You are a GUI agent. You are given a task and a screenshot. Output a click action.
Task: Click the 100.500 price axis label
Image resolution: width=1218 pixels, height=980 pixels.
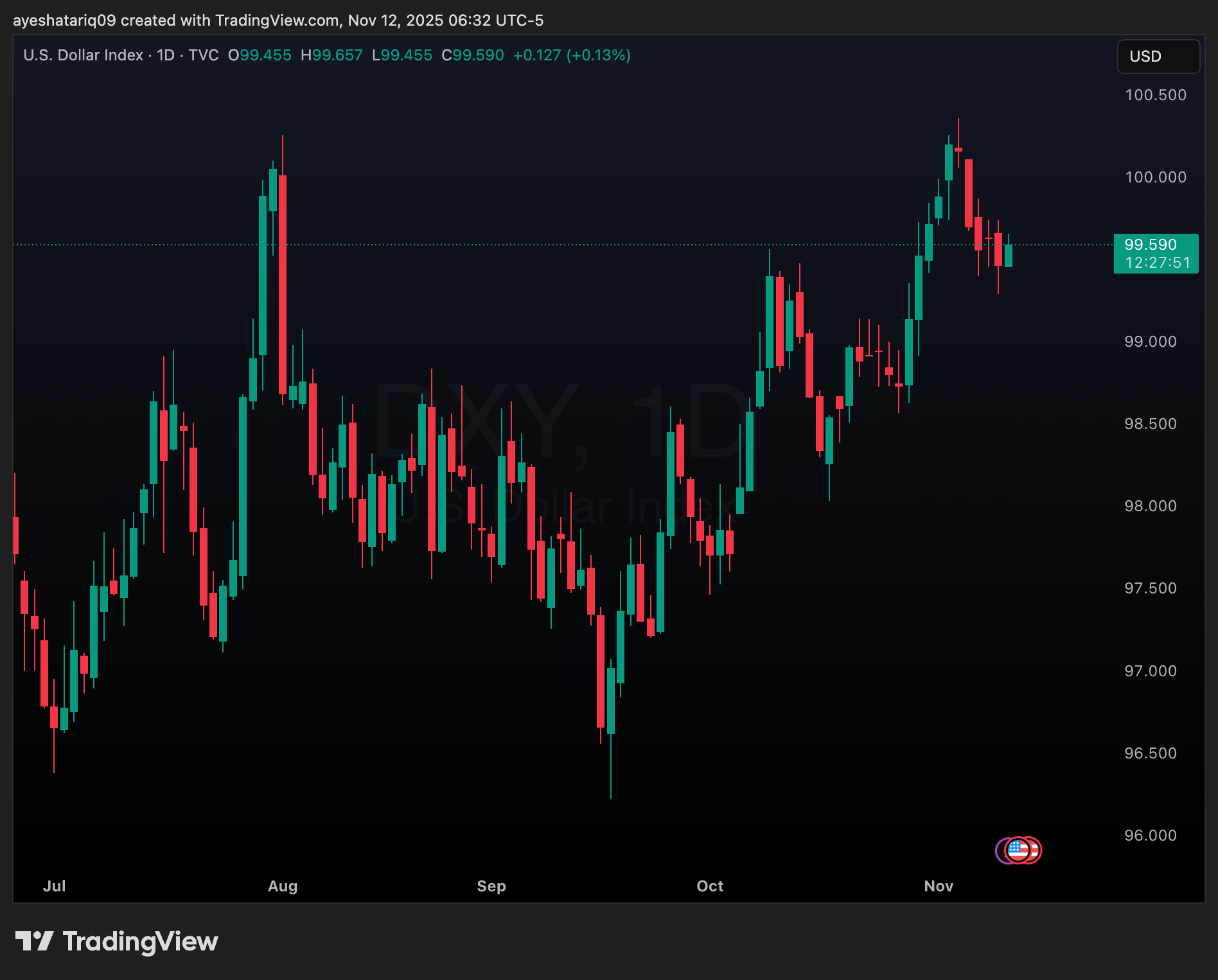(x=1156, y=95)
